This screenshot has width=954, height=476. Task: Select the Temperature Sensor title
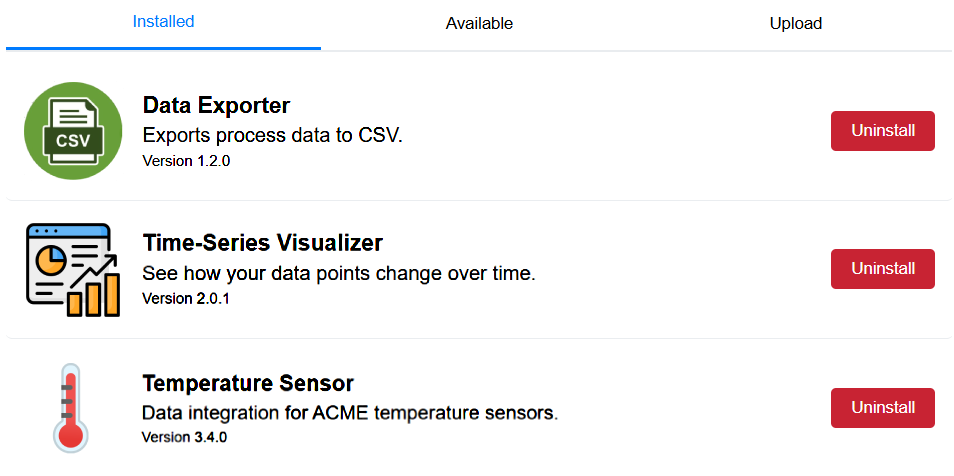pyautogui.click(x=248, y=383)
